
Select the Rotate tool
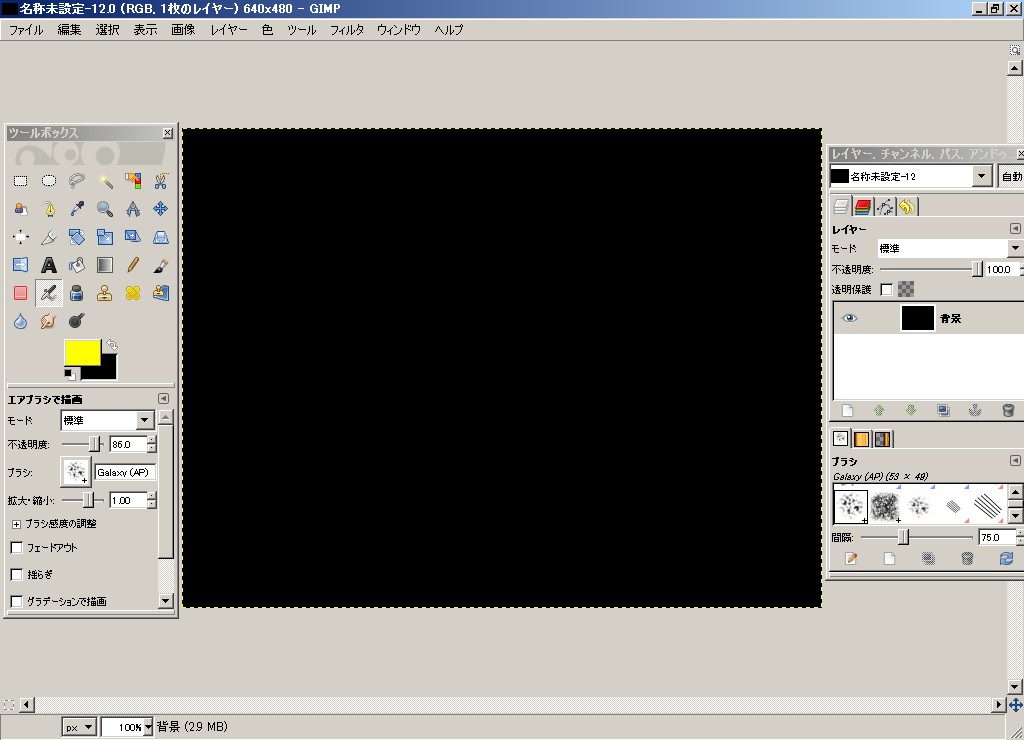pyautogui.click(x=76, y=237)
